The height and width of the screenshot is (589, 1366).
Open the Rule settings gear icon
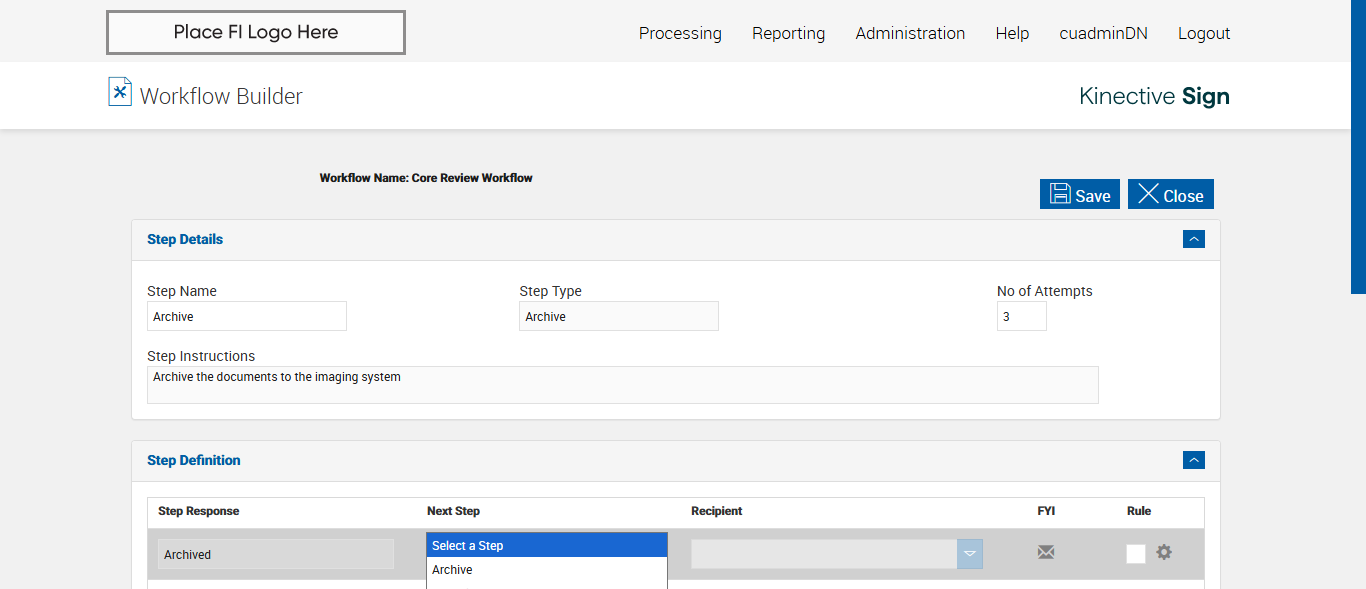(1164, 552)
